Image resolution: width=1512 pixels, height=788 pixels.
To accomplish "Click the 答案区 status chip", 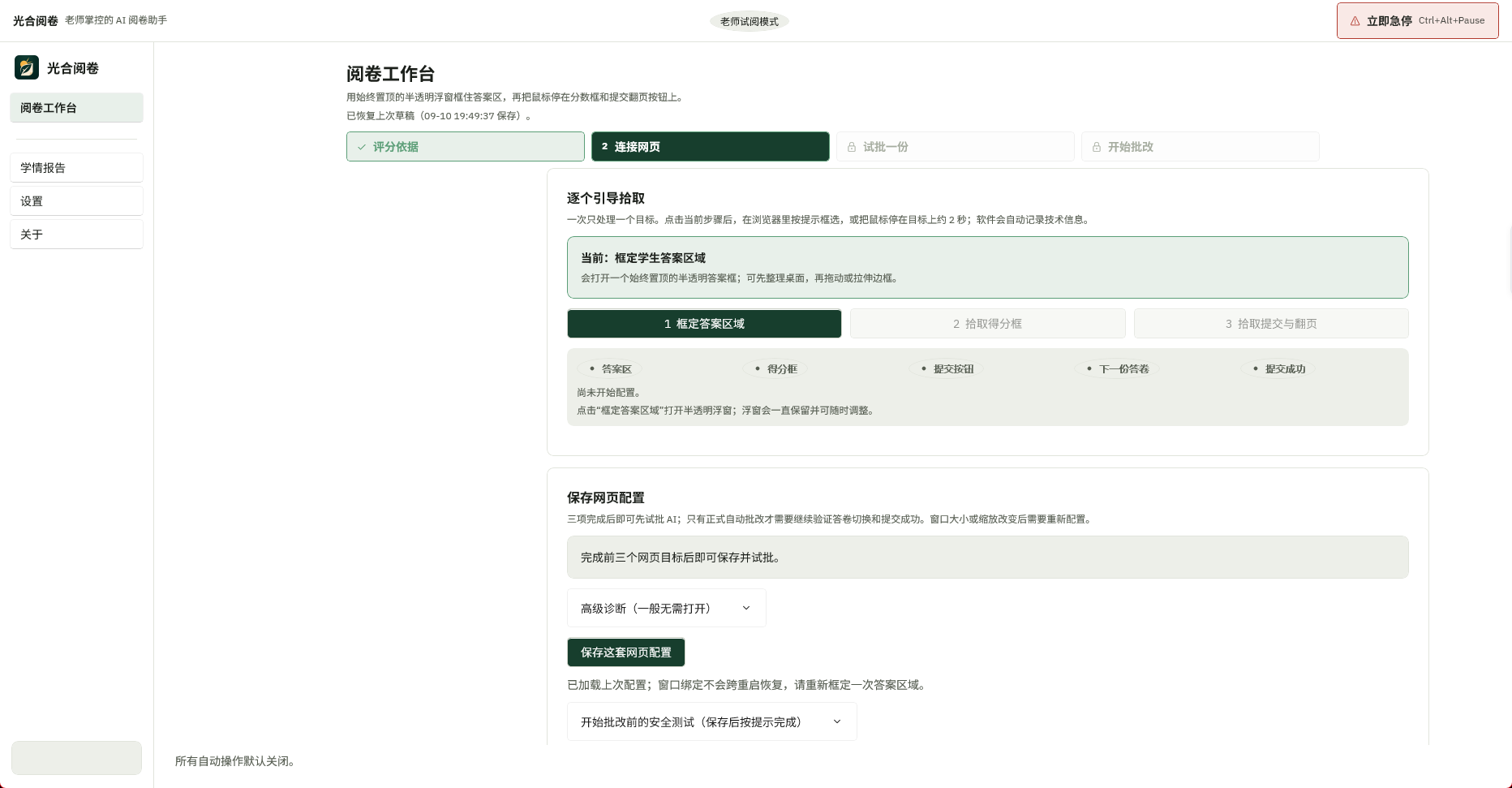I will (609, 368).
